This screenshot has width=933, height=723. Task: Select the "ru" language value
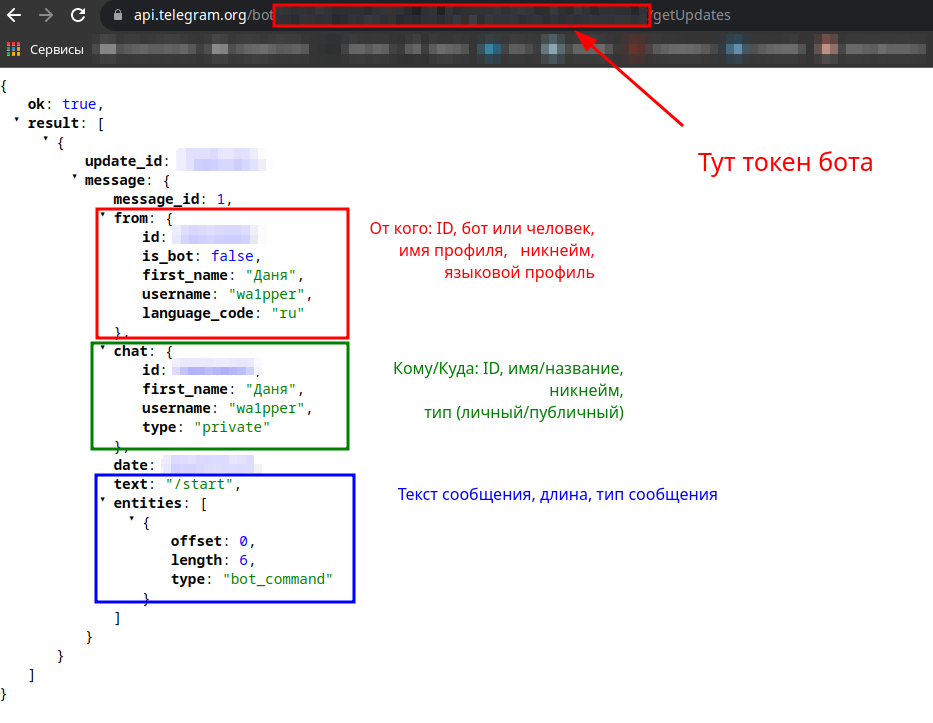pyautogui.click(x=288, y=314)
